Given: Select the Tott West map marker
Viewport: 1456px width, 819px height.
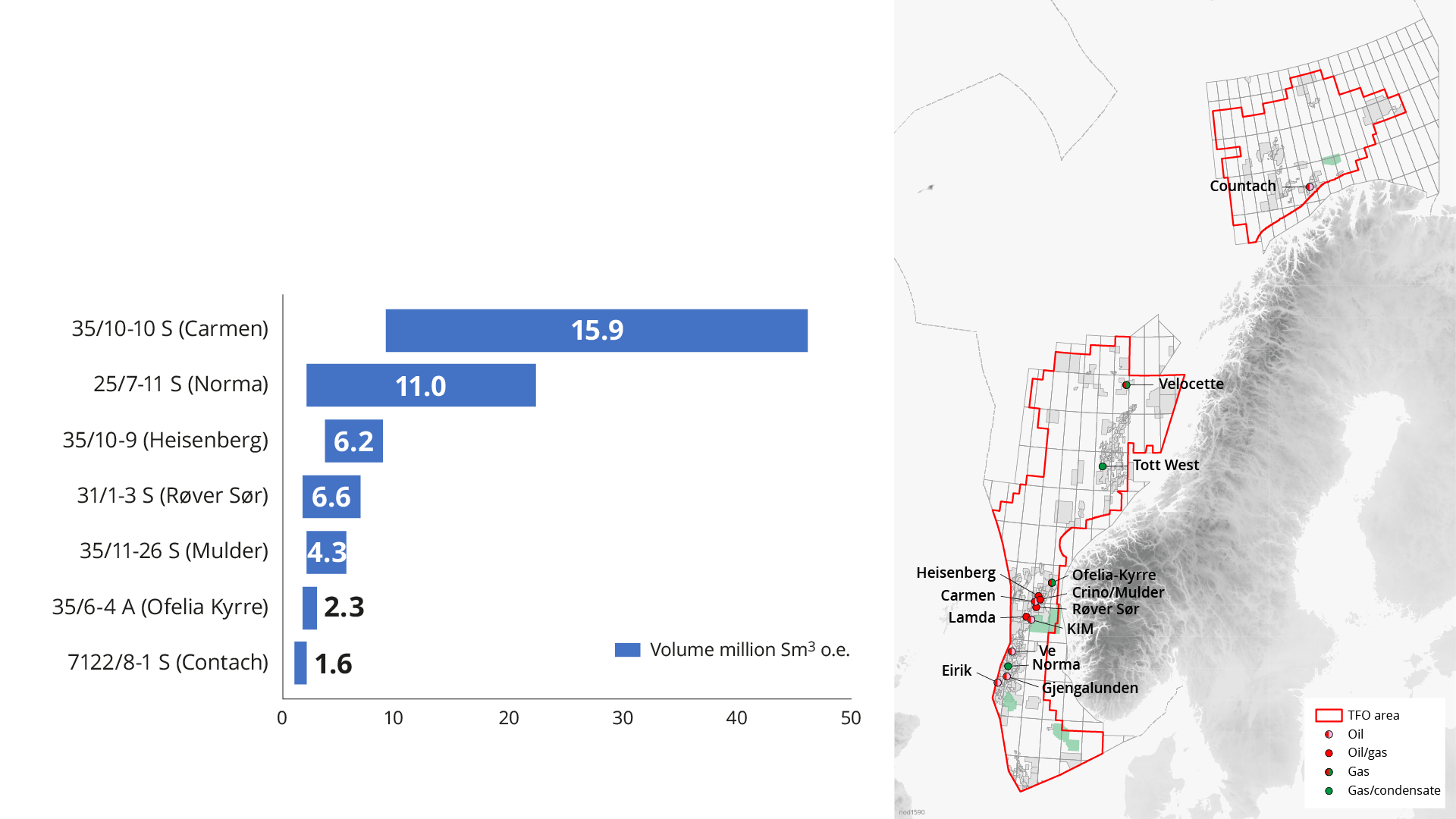Looking at the screenshot, I should pos(1103,466).
